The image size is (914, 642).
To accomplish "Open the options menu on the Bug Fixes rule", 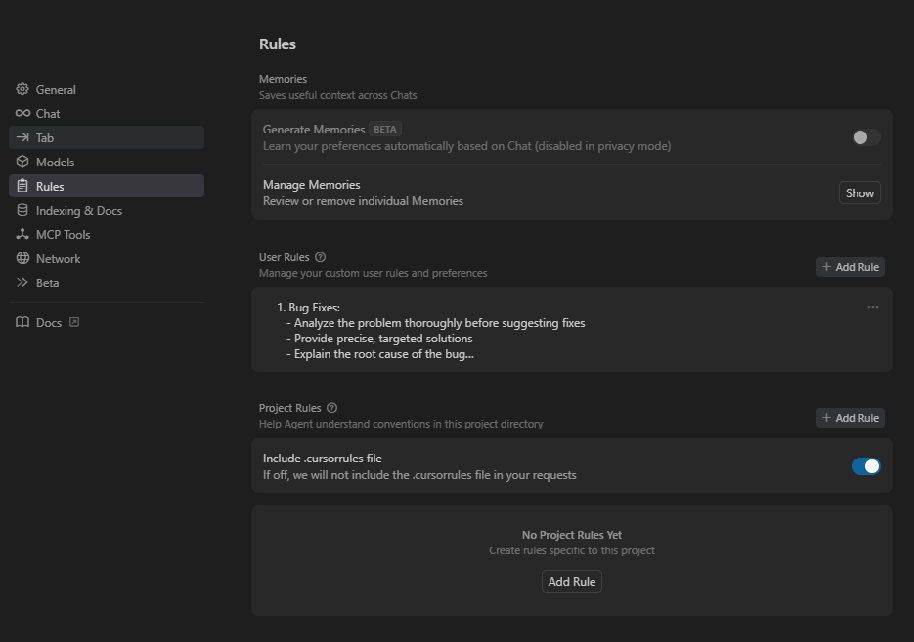I will point(872,306).
